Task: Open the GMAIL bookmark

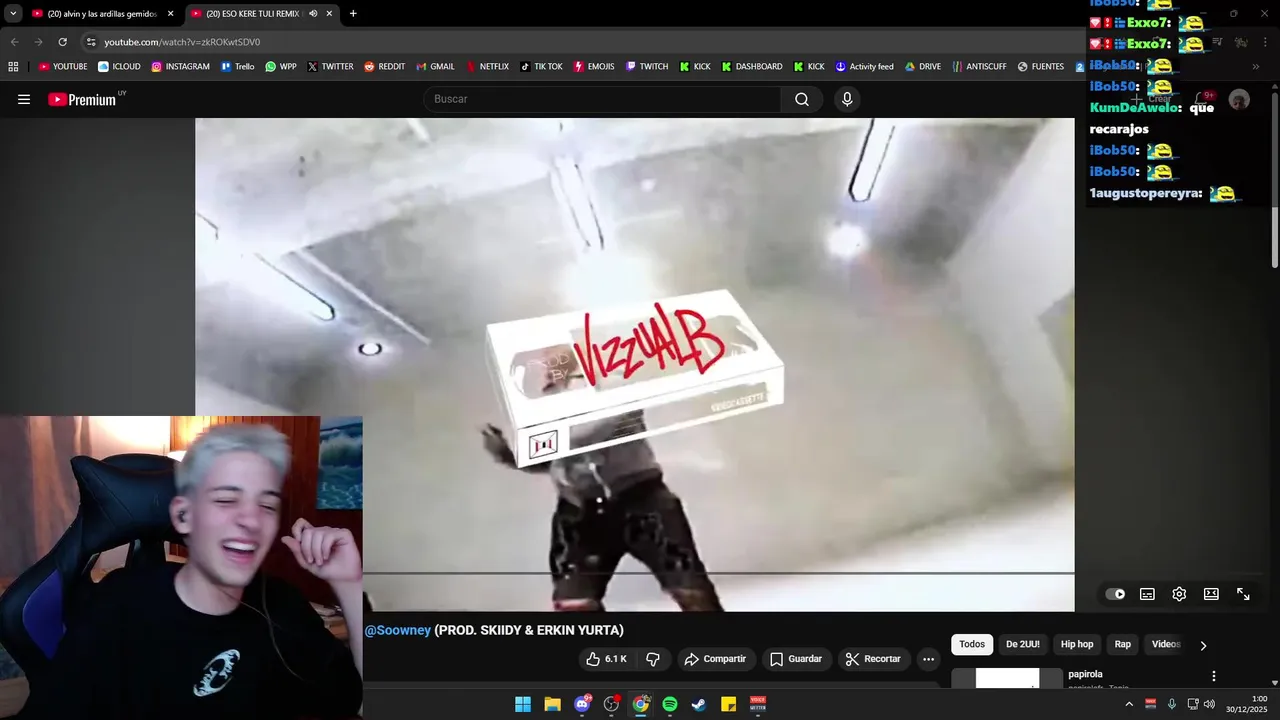Action: [435, 67]
